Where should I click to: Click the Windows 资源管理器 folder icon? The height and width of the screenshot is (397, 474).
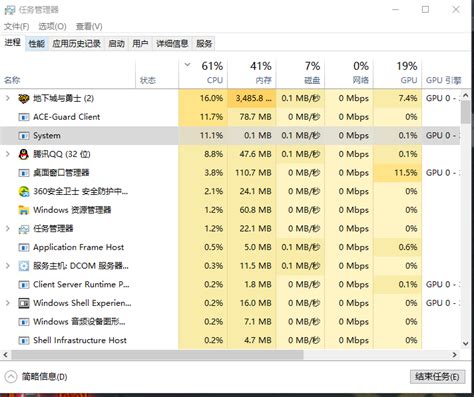[24, 210]
